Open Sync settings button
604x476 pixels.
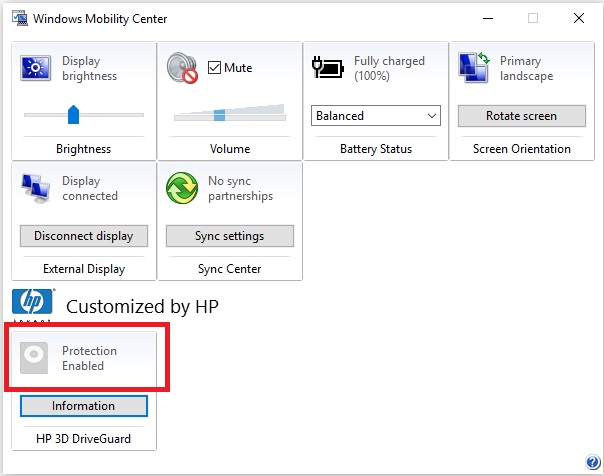(230, 236)
